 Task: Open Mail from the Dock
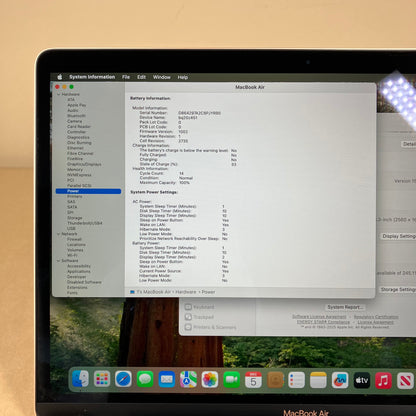pos(167,379)
